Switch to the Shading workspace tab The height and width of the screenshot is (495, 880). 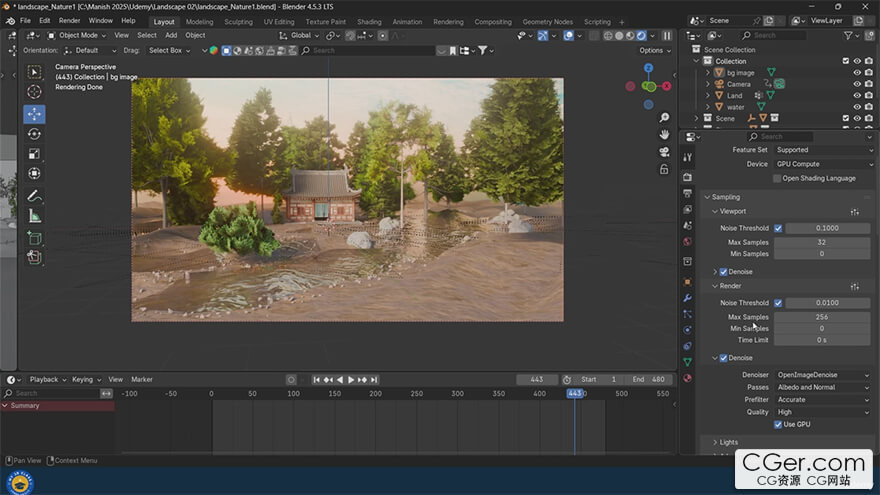pyautogui.click(x=369, y=21)
